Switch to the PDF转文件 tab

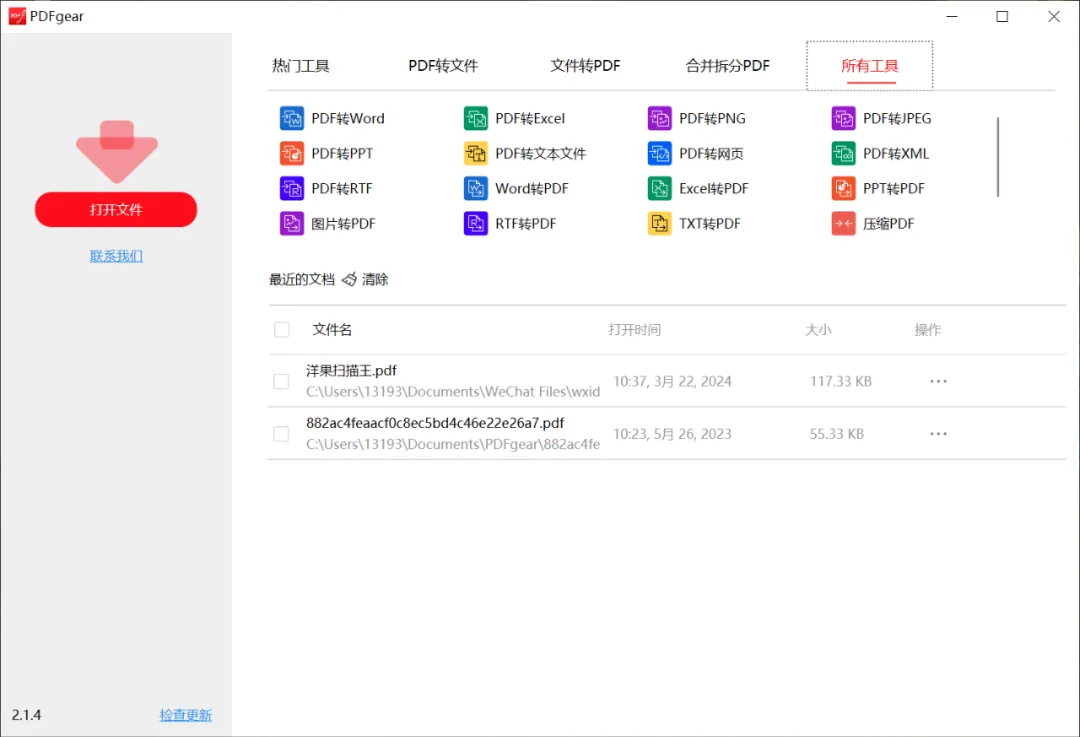(x=443, y=65)
